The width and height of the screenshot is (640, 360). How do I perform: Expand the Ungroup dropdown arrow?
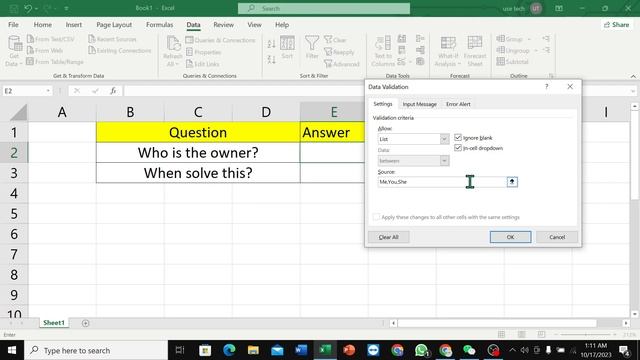tap(536, 51)
